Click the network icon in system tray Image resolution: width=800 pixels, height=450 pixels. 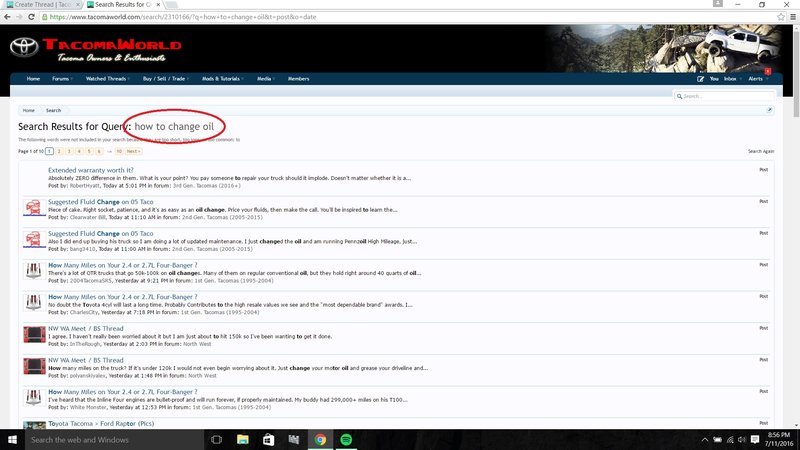click(730, 439)
